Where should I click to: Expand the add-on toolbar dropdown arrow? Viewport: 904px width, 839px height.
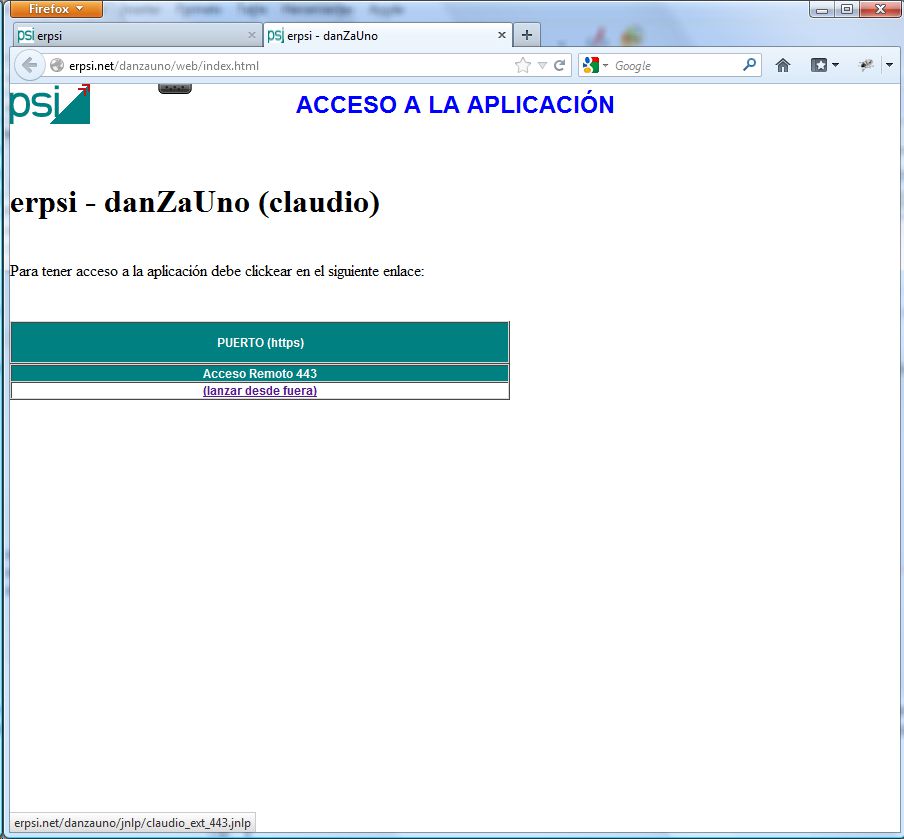click(x=890, y=65)
